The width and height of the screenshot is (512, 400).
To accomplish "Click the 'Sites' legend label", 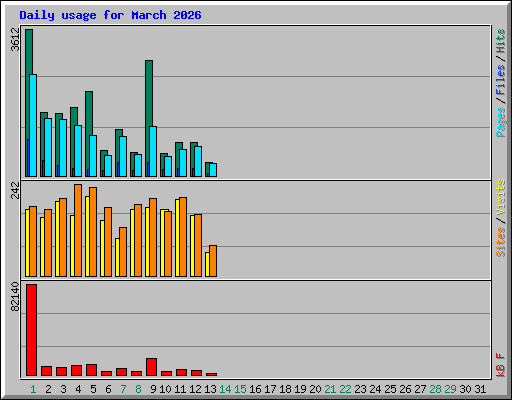I will coord(500,242).
